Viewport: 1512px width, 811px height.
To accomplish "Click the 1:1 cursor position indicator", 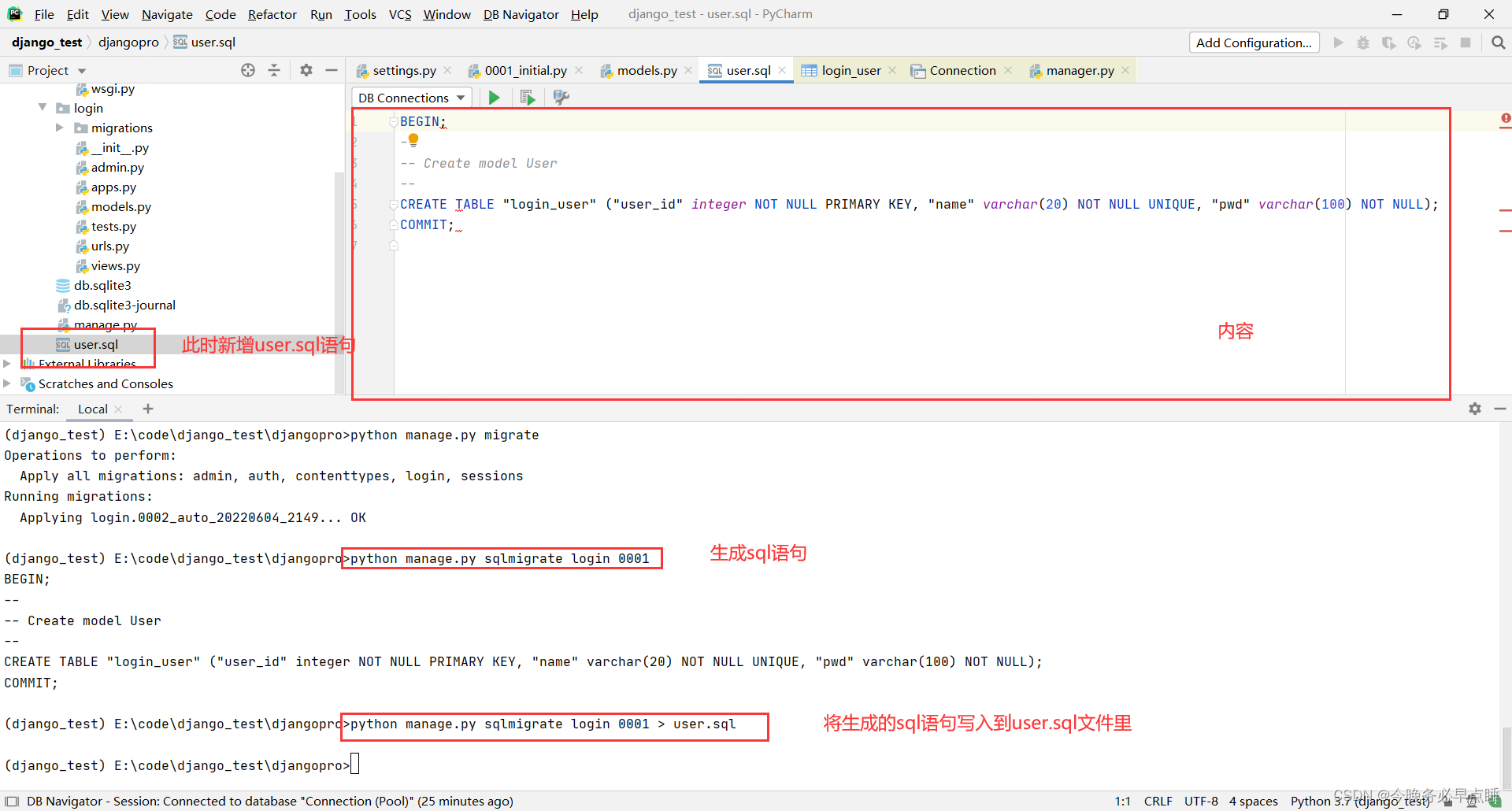I will [x=1122, y=801].
